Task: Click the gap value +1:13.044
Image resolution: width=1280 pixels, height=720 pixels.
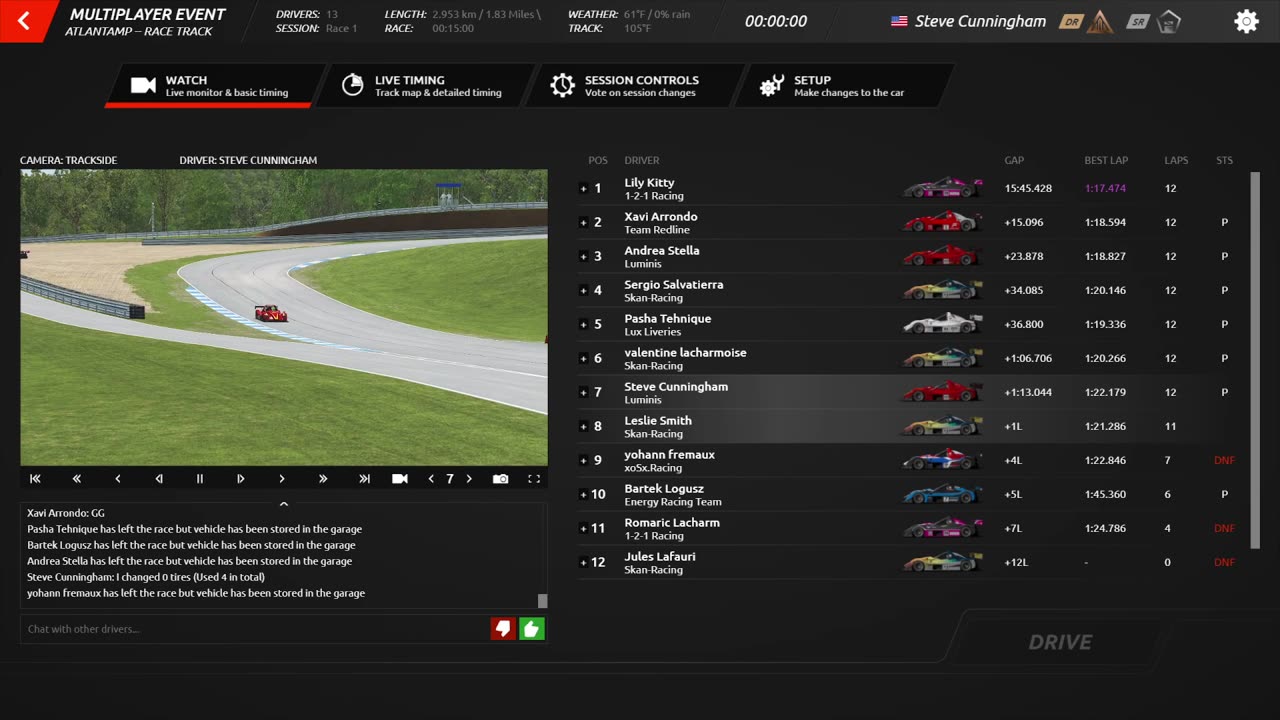Action: 1028,392
